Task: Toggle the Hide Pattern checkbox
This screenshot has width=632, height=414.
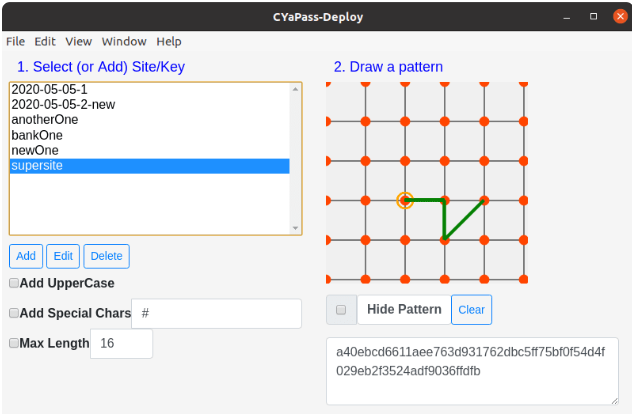Action: click(341, 310)
